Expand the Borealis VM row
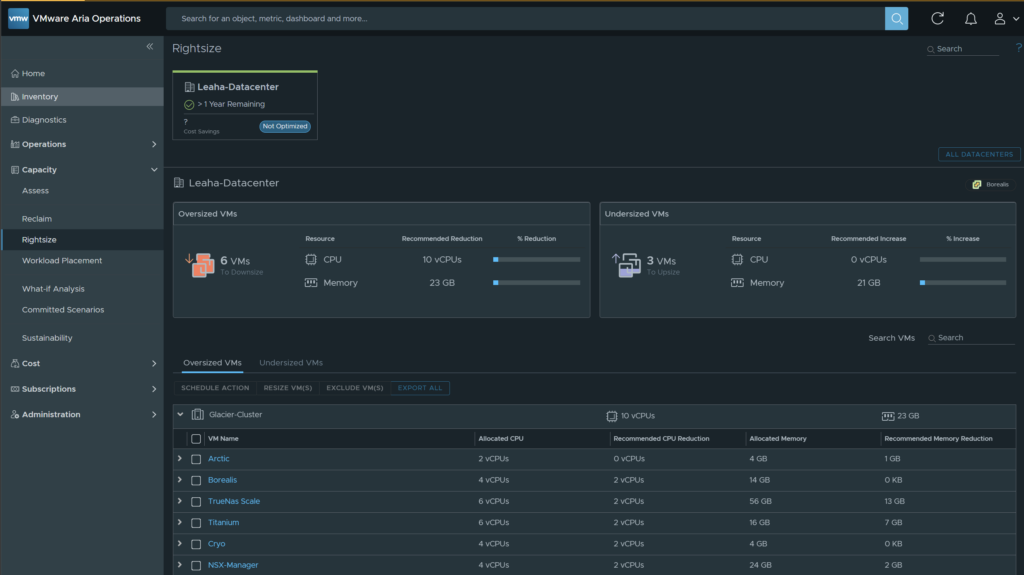Viewport: 1024px width, 575px height. pos(180,480)
